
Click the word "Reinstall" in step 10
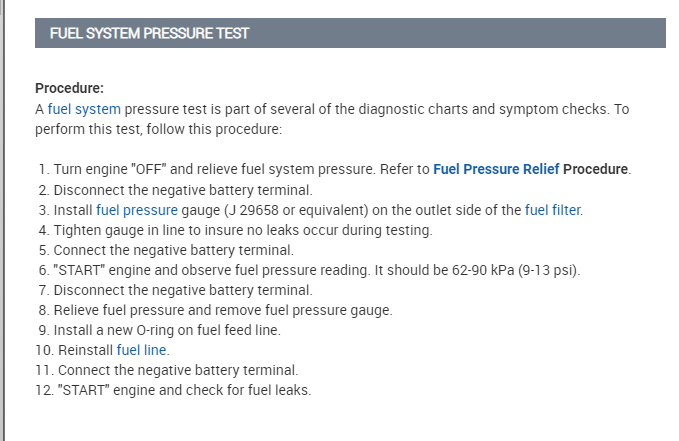[x=83, y=350]
